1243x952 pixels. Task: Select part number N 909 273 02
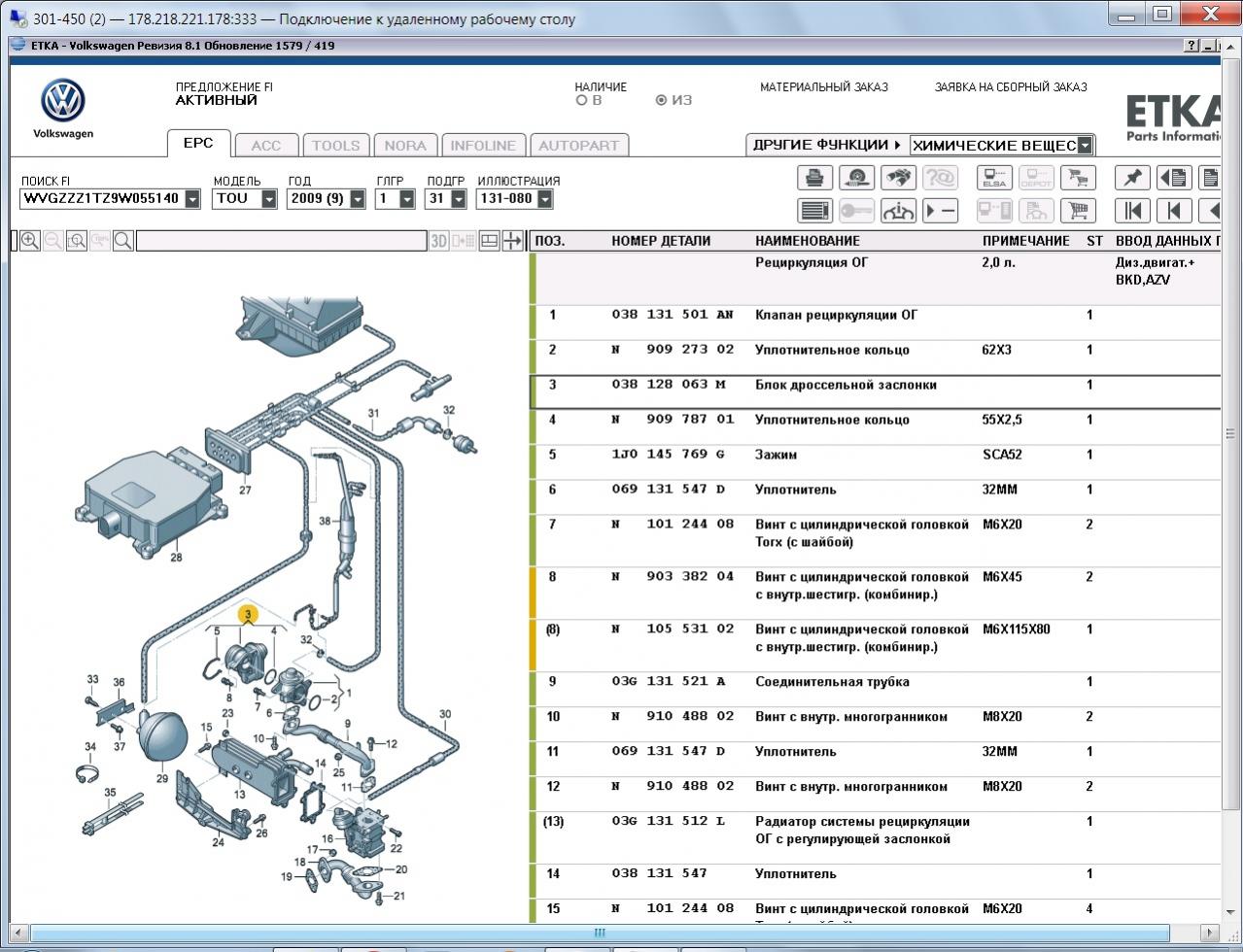pyautogui.click(x=673, y=350)
